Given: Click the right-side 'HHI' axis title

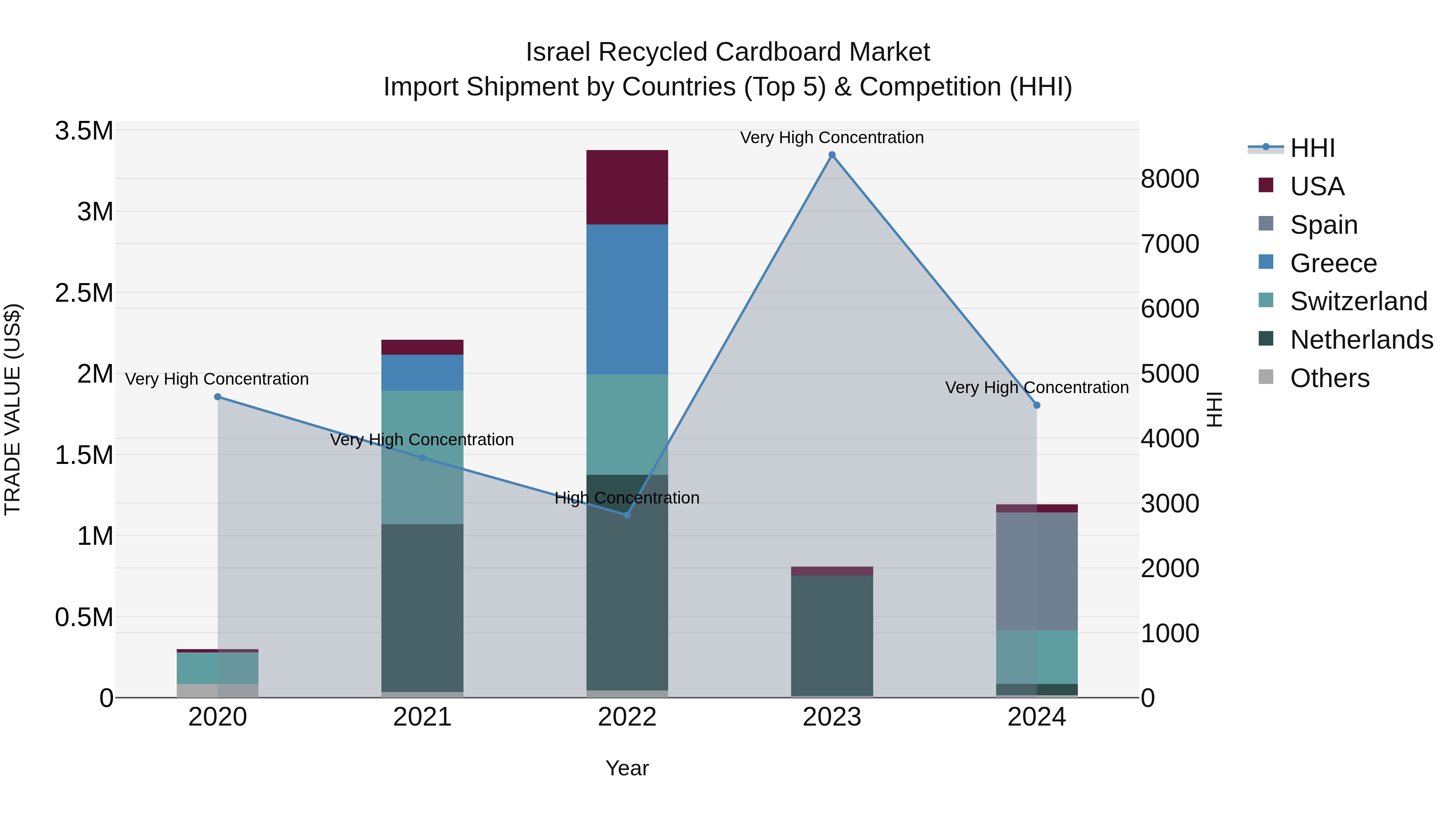Looking at the screenshot, I should (1214, 409).
